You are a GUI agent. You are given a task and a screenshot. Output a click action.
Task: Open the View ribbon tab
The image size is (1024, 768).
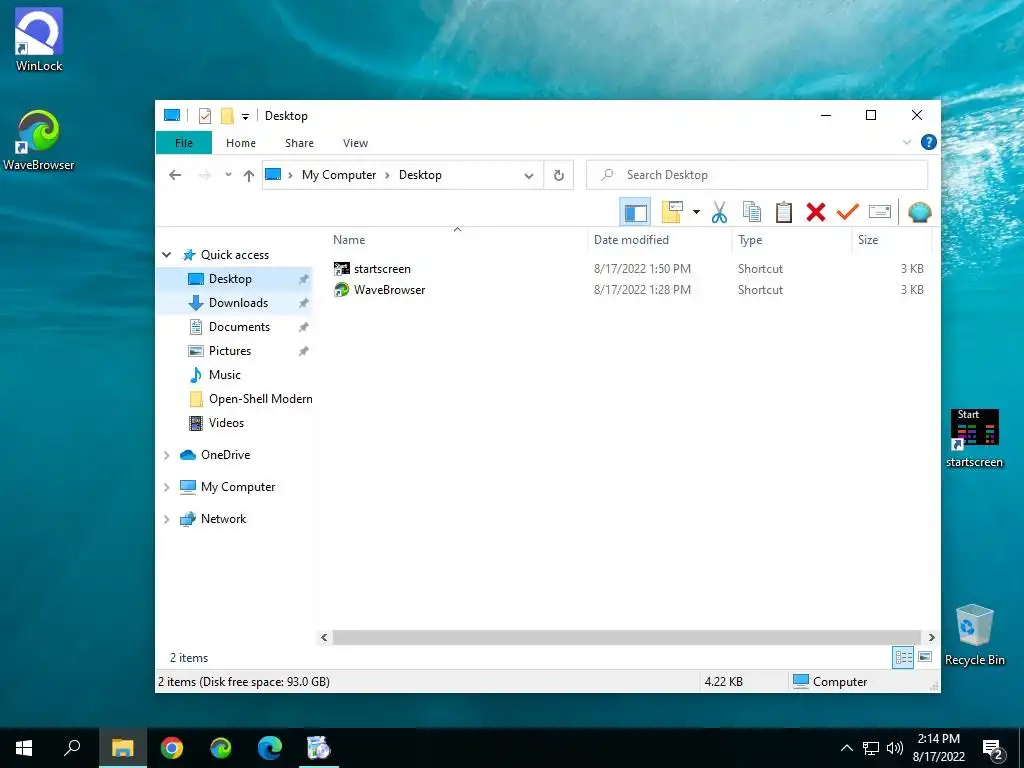(355, 143)
